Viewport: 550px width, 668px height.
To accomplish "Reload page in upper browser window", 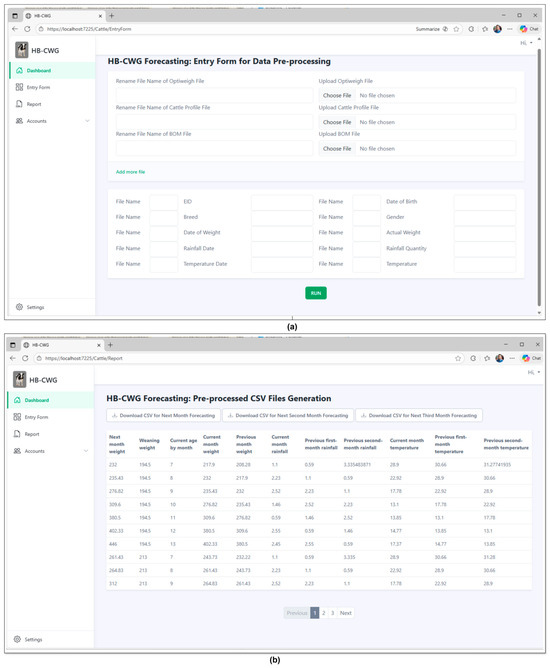I will (27, 29).
